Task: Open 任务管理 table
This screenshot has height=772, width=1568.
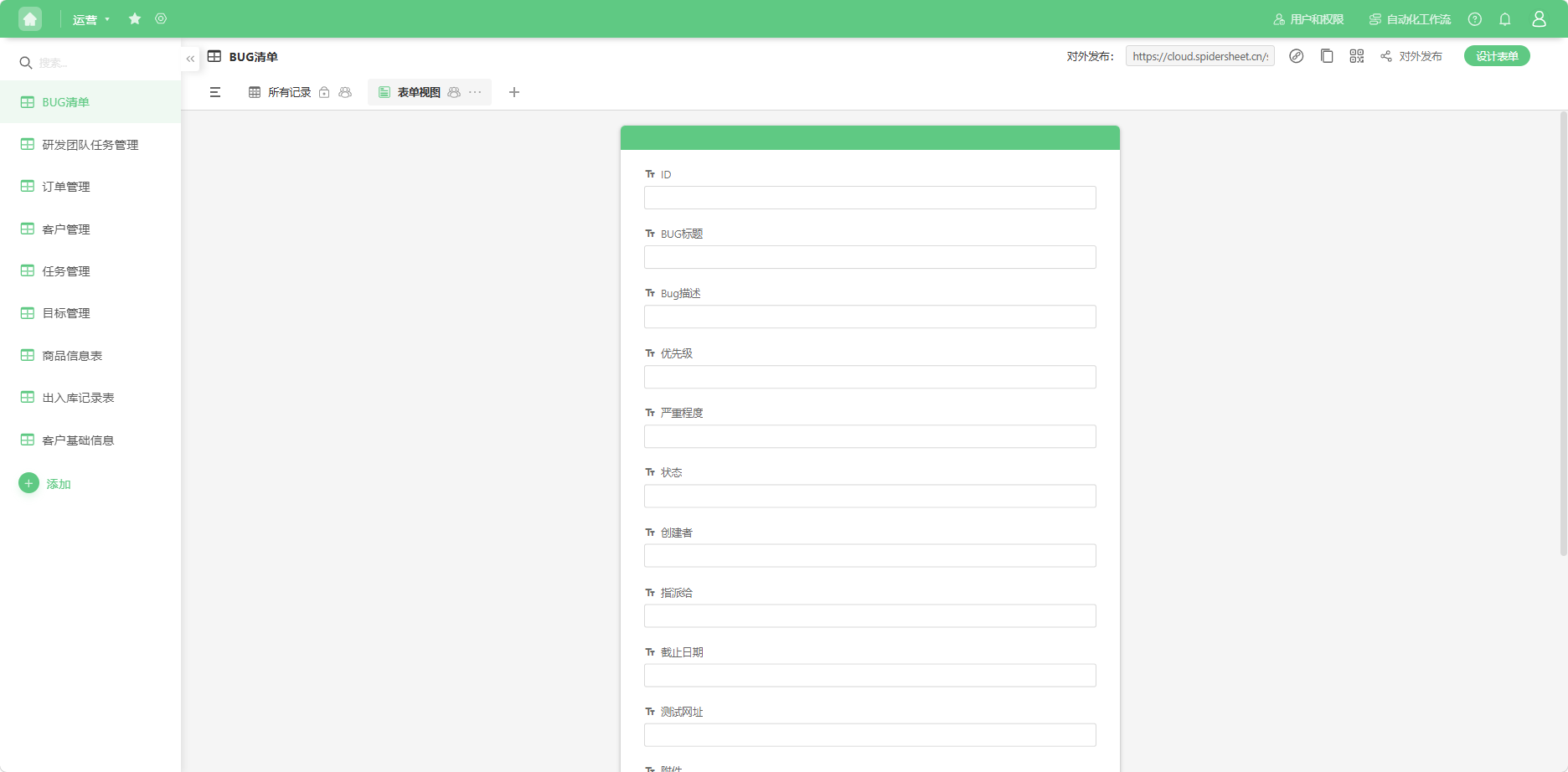Action: click(90, 271)
